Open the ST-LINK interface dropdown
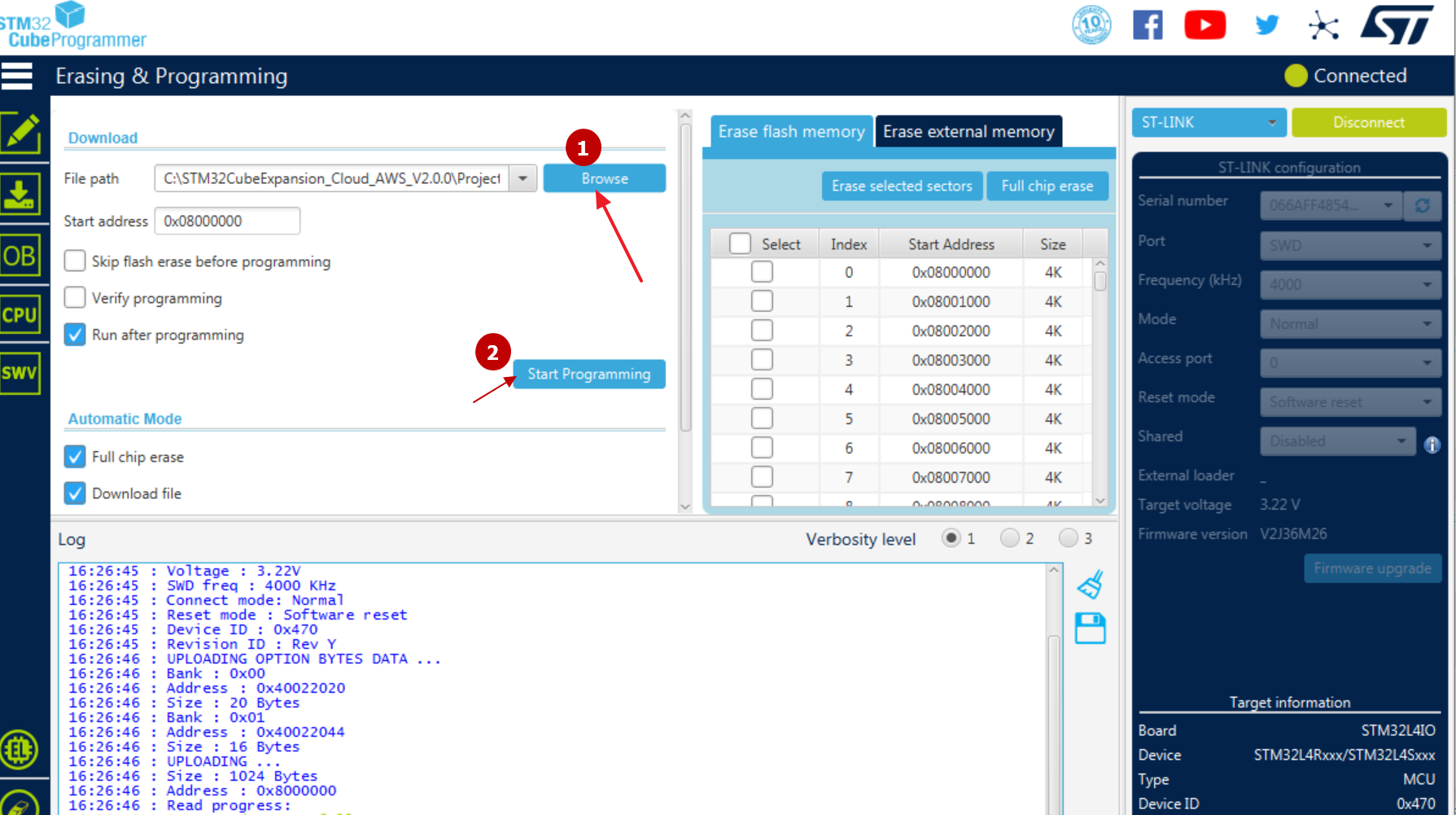This screenshot has width=1456, height=815. 1209,122
